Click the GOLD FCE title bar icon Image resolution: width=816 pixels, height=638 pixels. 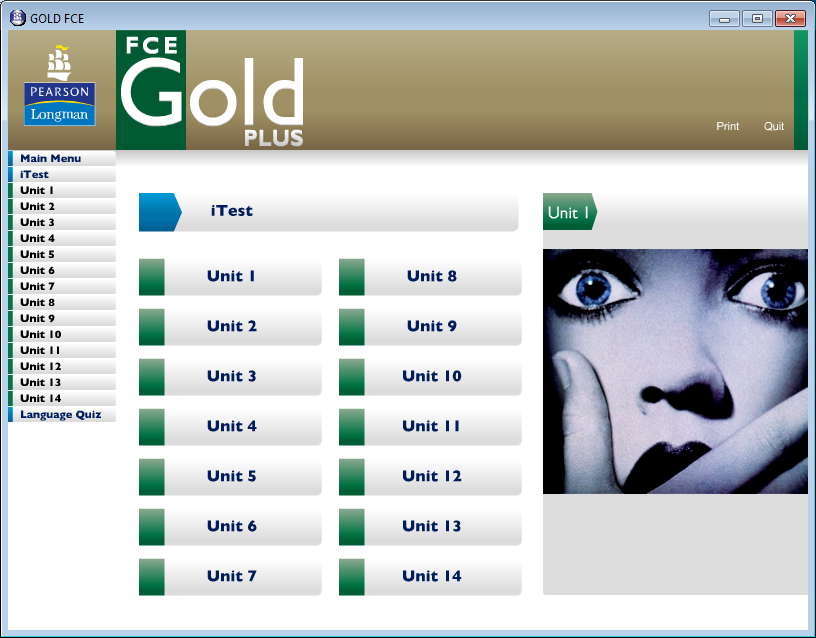17,18
